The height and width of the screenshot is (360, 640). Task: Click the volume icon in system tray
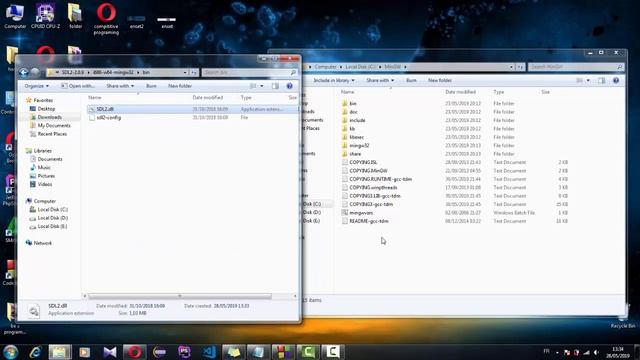click(x=596, y=352)
